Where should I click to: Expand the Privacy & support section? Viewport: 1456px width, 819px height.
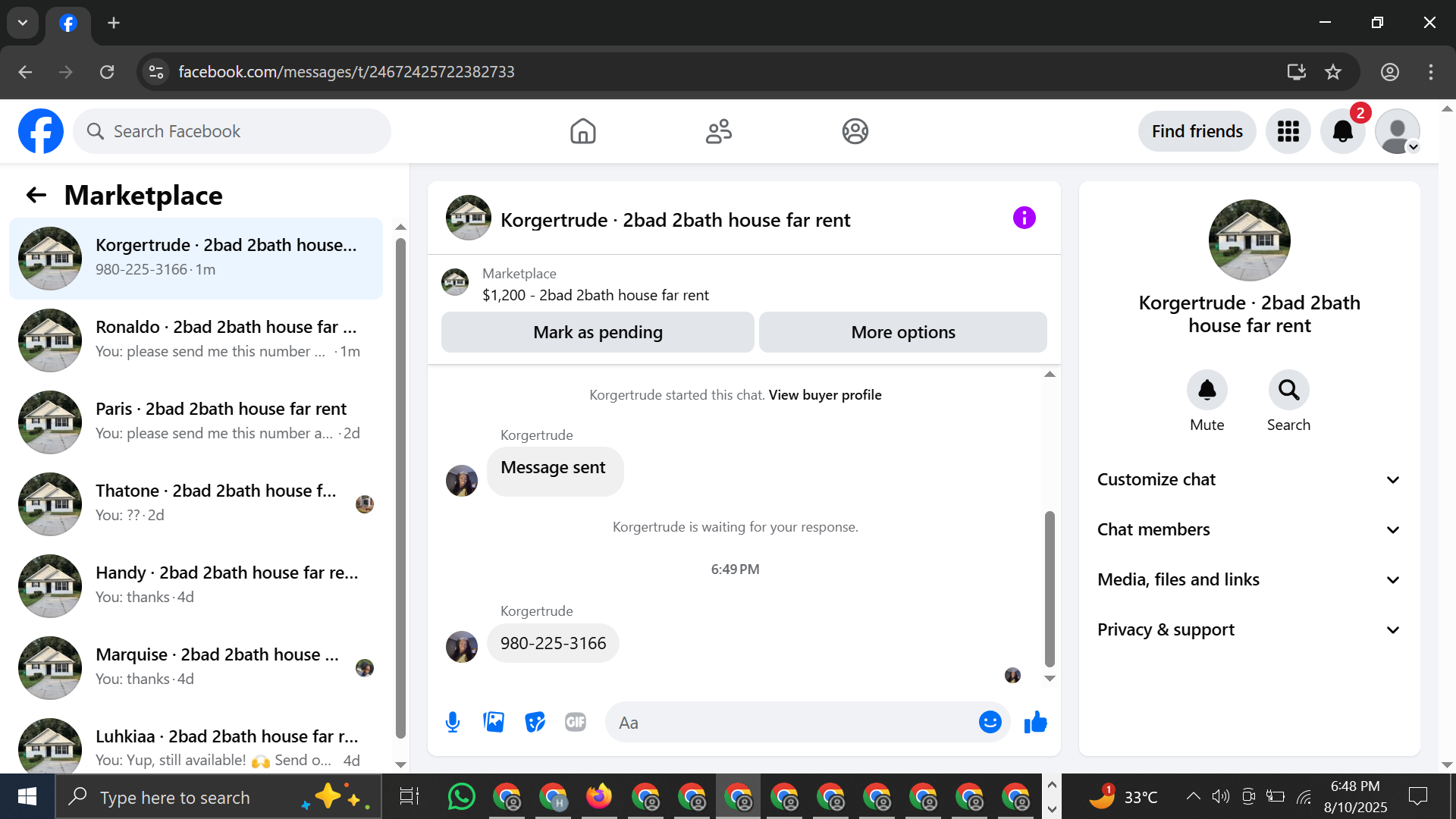(1249, 629)
